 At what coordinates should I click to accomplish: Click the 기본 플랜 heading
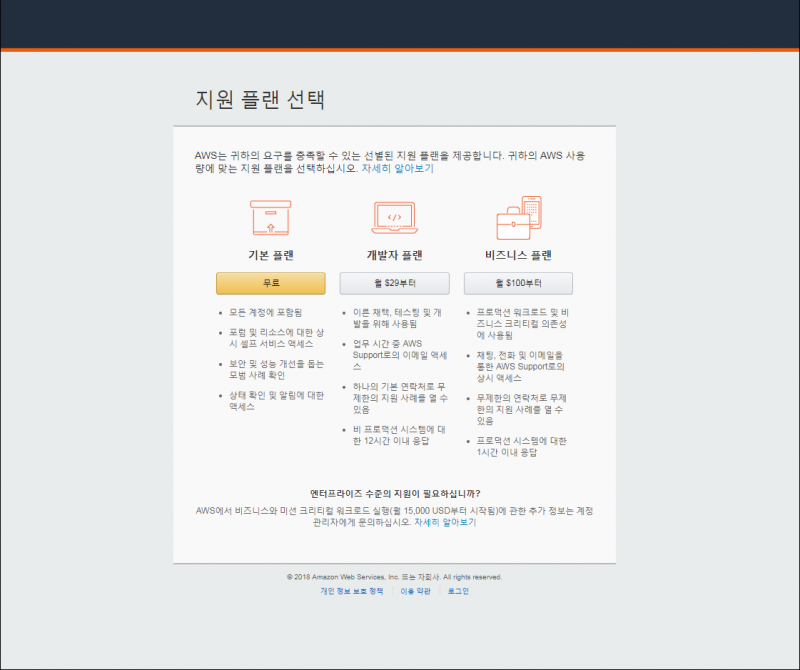270,255
